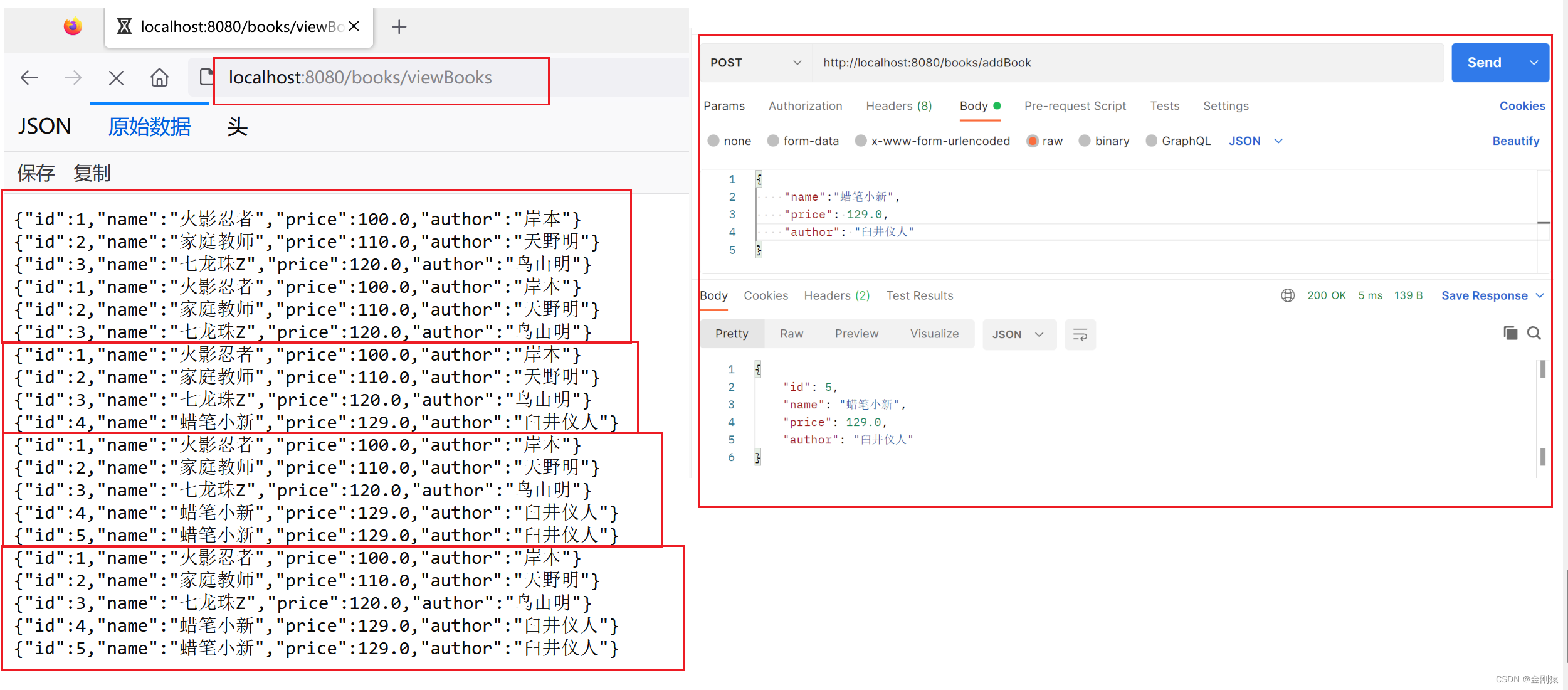Click the Send button to submit request
Screen dimensions: 1568x690
pos(1485,62)
